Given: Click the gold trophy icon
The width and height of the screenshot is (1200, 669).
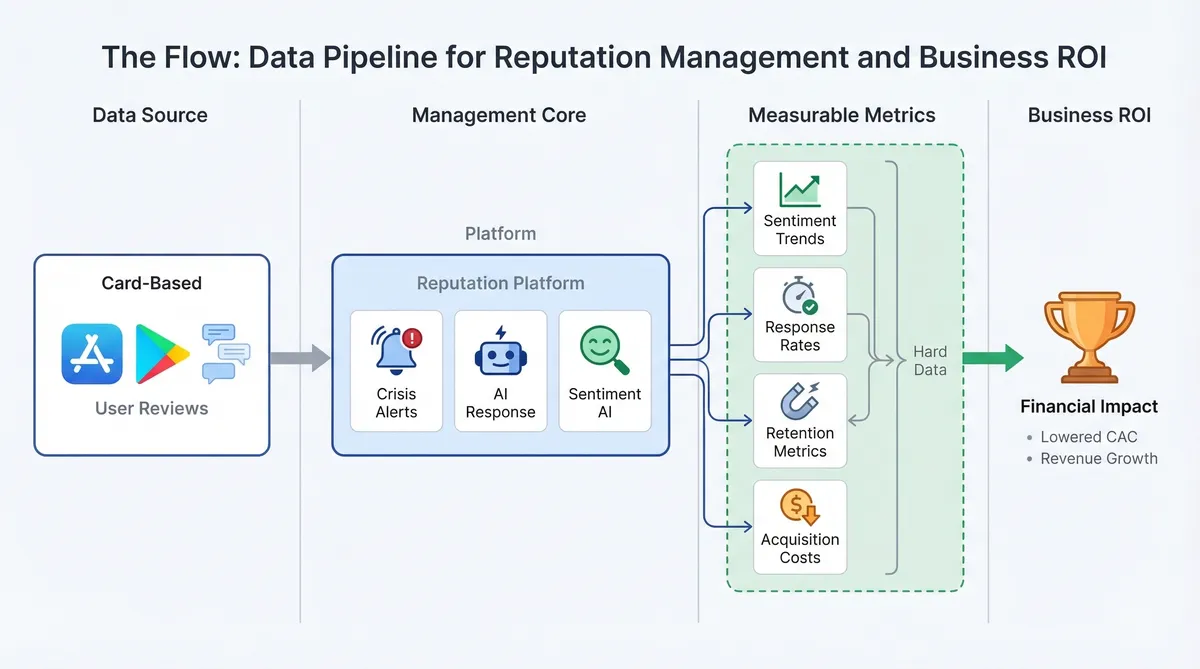Looking at the screenshot, I should [x=1088, y=337].
